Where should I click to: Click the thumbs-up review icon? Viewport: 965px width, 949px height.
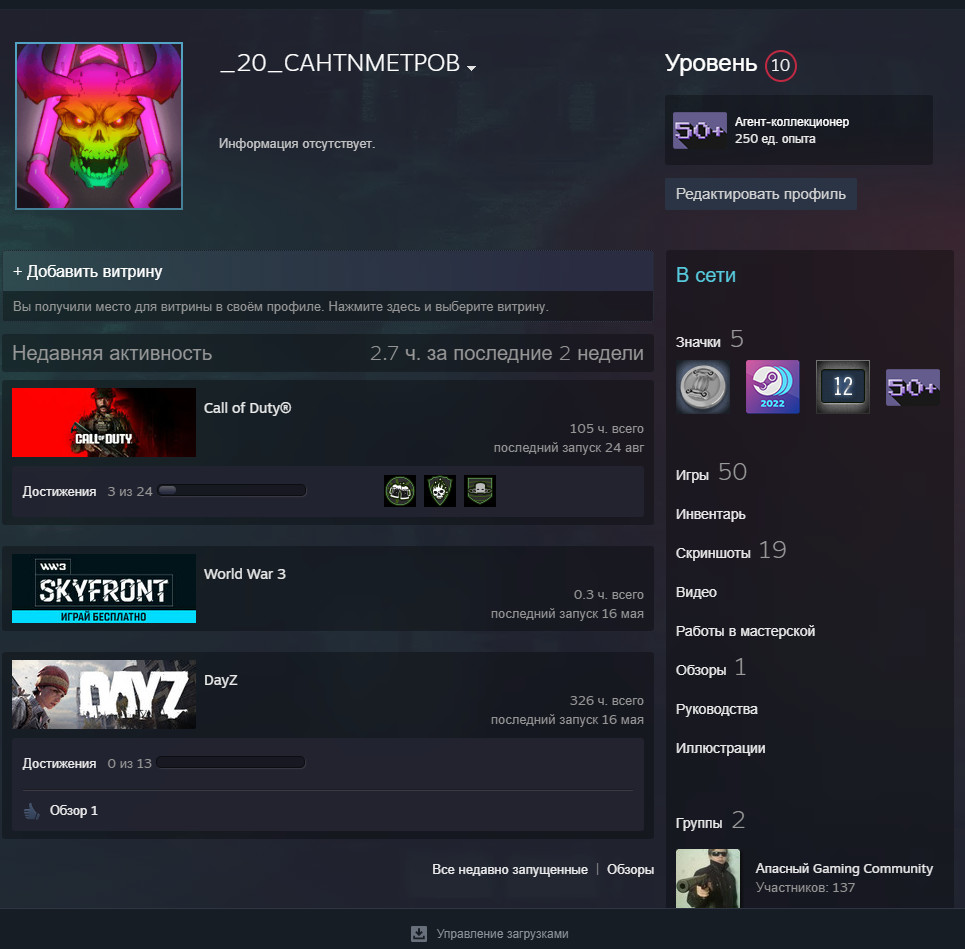[31, 811]
